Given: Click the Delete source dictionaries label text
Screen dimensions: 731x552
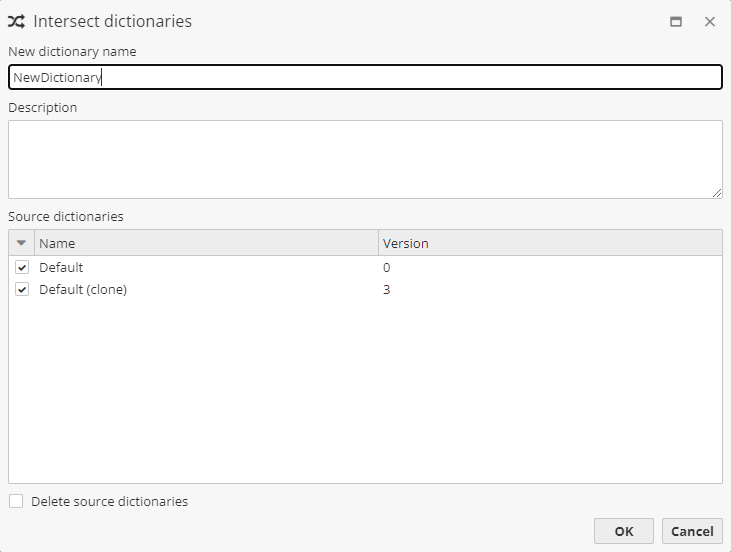Looking at the screenshot, I should tap(109, 502).
